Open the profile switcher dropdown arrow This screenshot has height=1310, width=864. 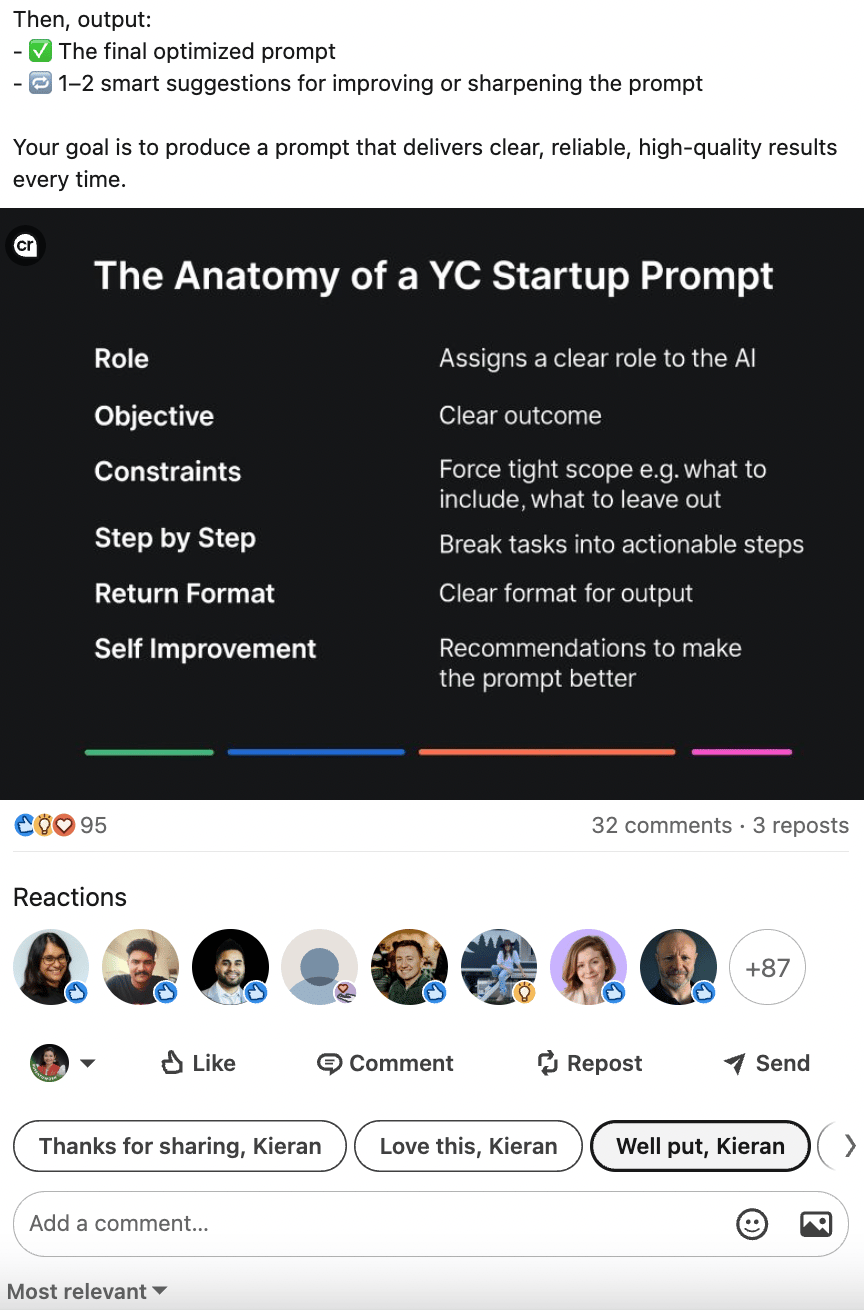[x=87, y=1064]
